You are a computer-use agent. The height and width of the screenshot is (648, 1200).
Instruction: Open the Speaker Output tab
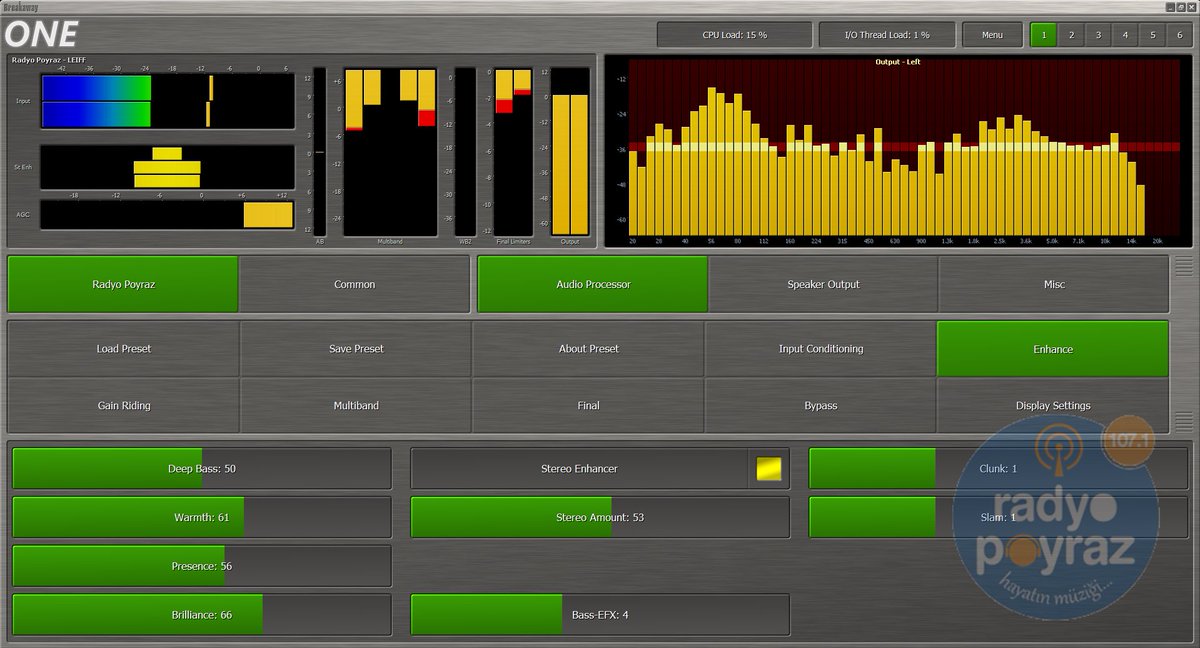pos(823,284)
